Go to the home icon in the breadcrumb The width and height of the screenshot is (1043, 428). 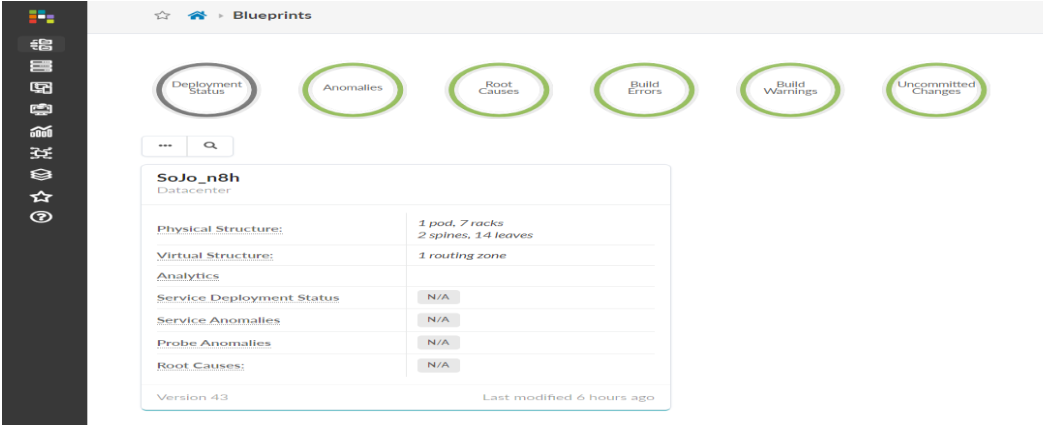tap(196, 16)
